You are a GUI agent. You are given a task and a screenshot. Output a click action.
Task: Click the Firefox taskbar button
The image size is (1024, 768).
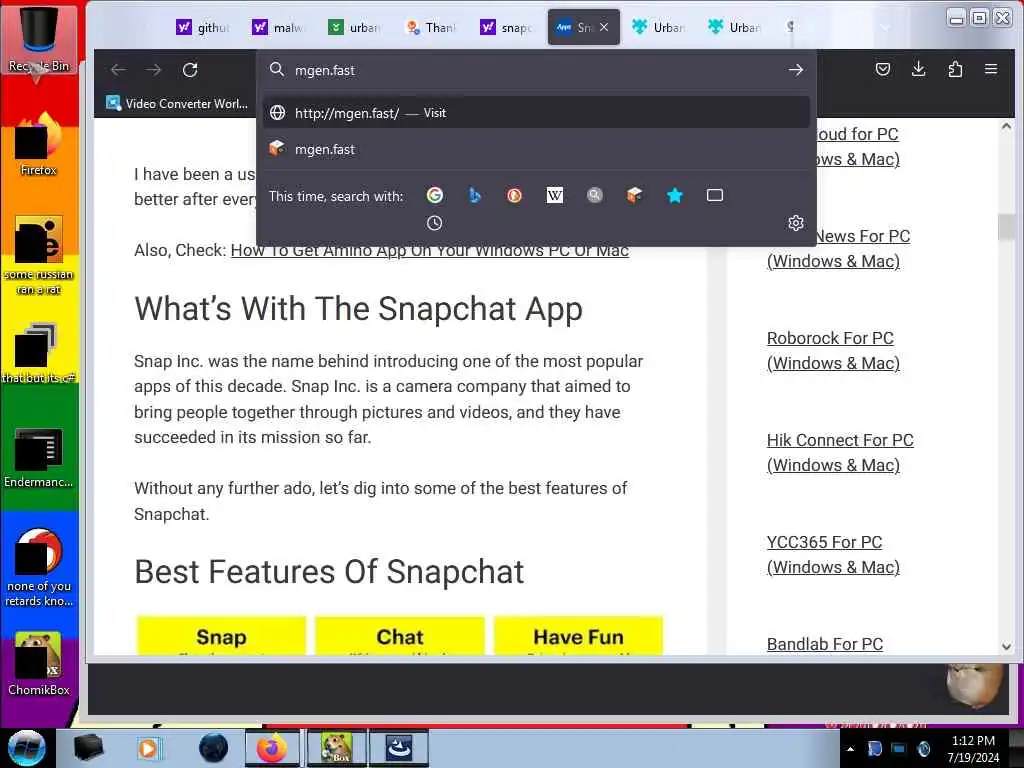[x=272, y=748]
